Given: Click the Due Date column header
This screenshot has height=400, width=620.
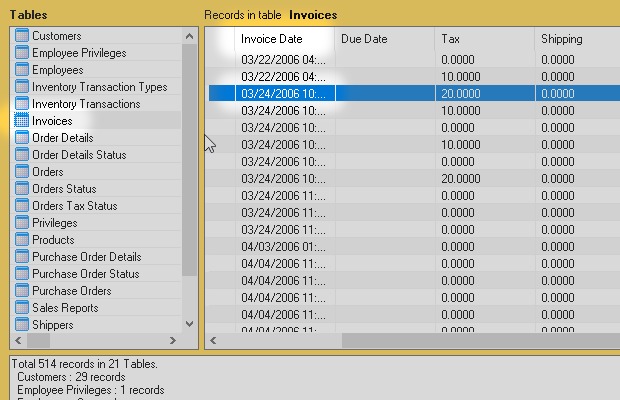Looking at the screenshot, I should point(364,40).
